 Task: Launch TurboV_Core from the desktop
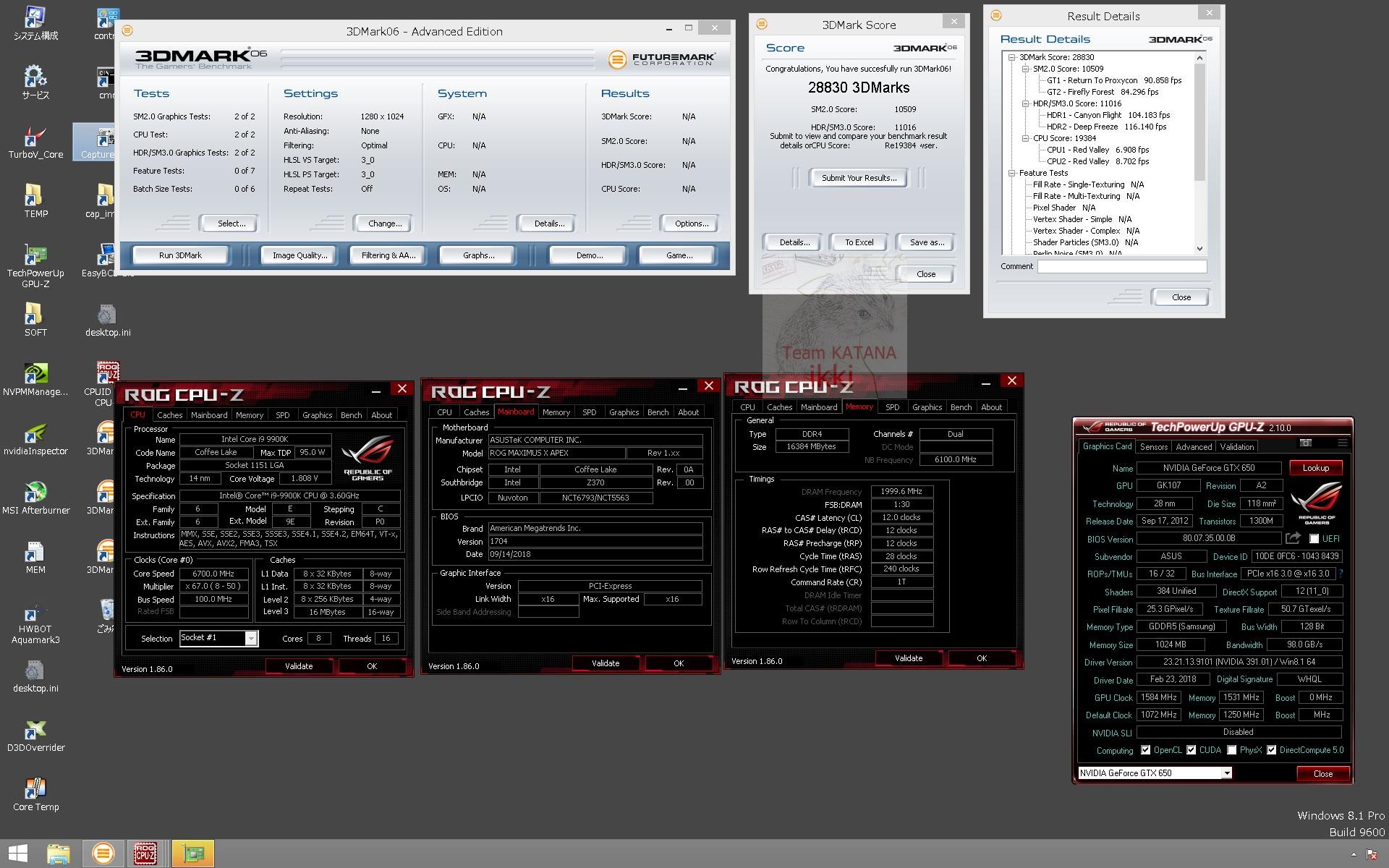(x=35, y=142)
